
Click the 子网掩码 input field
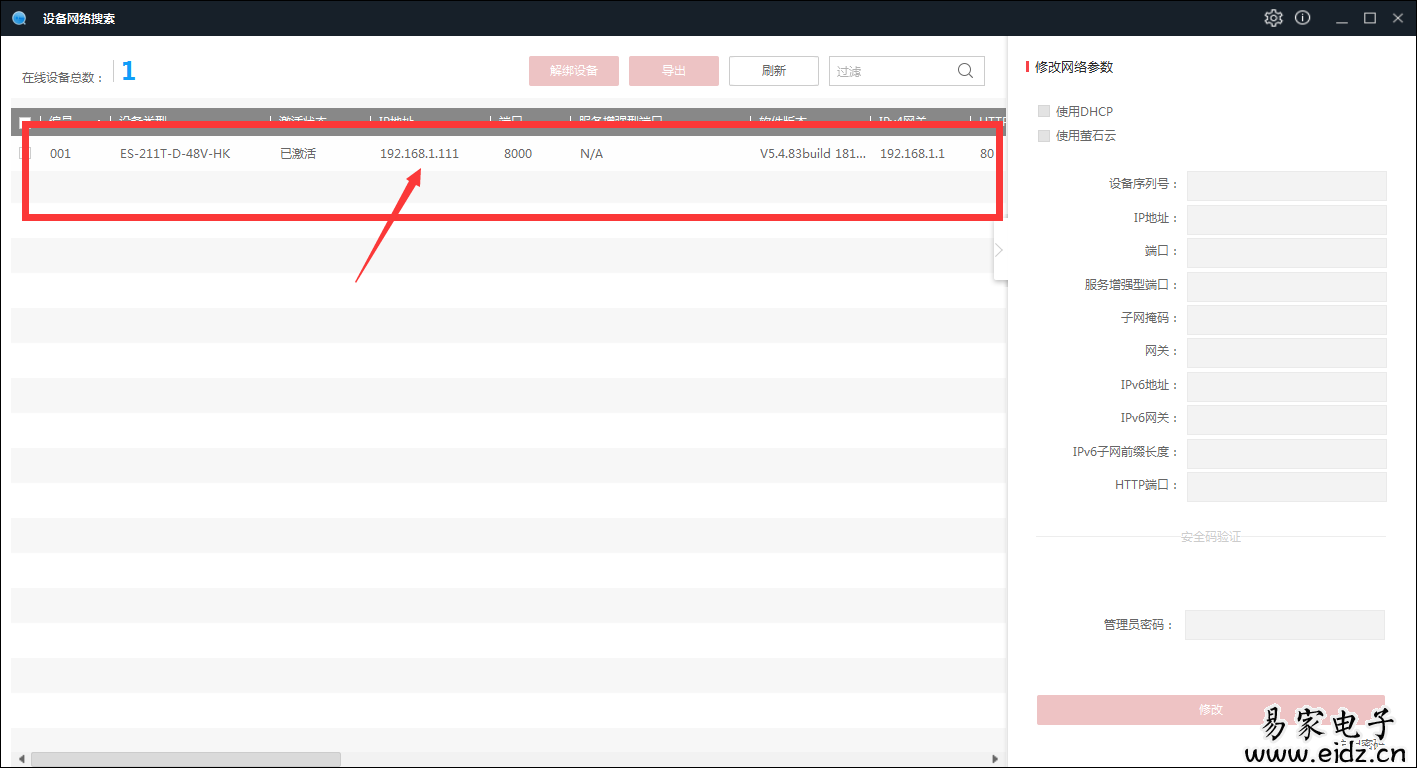1287,320
